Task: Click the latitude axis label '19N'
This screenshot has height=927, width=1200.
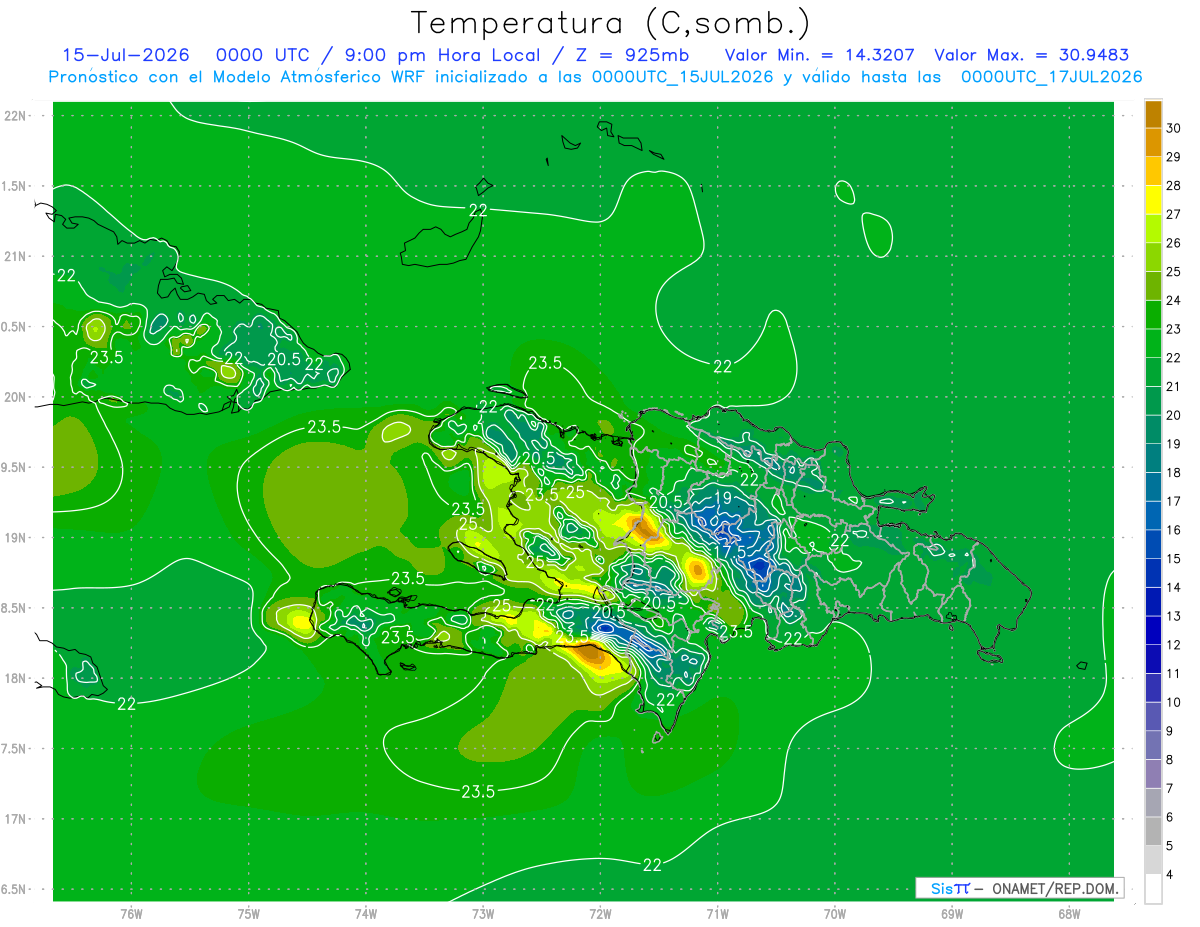Action: (16, 538)
